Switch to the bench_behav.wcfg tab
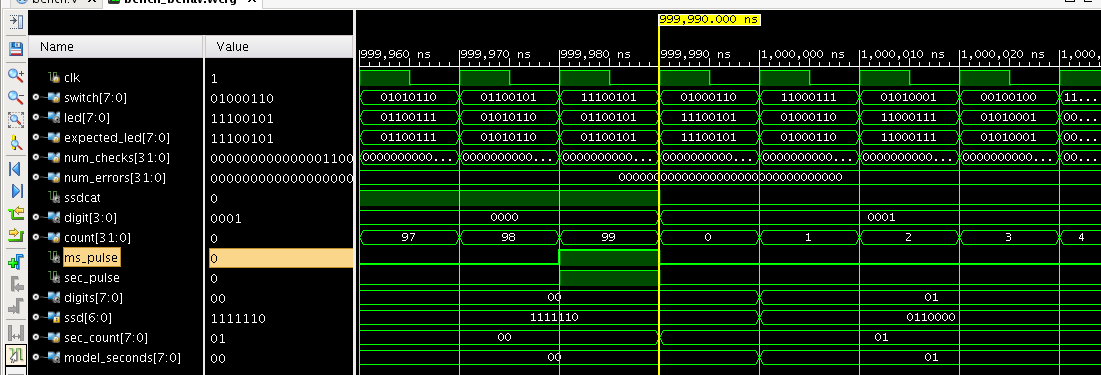The height and width of the screenshot is (375, 1101). [181, 3]
